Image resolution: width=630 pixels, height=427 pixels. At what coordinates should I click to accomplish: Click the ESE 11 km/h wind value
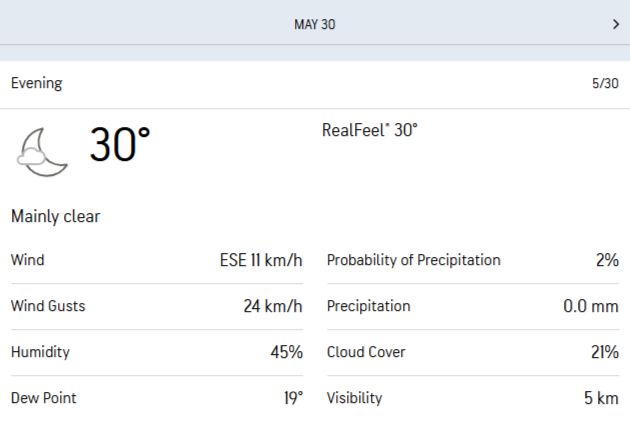click(x=261, y=260)
